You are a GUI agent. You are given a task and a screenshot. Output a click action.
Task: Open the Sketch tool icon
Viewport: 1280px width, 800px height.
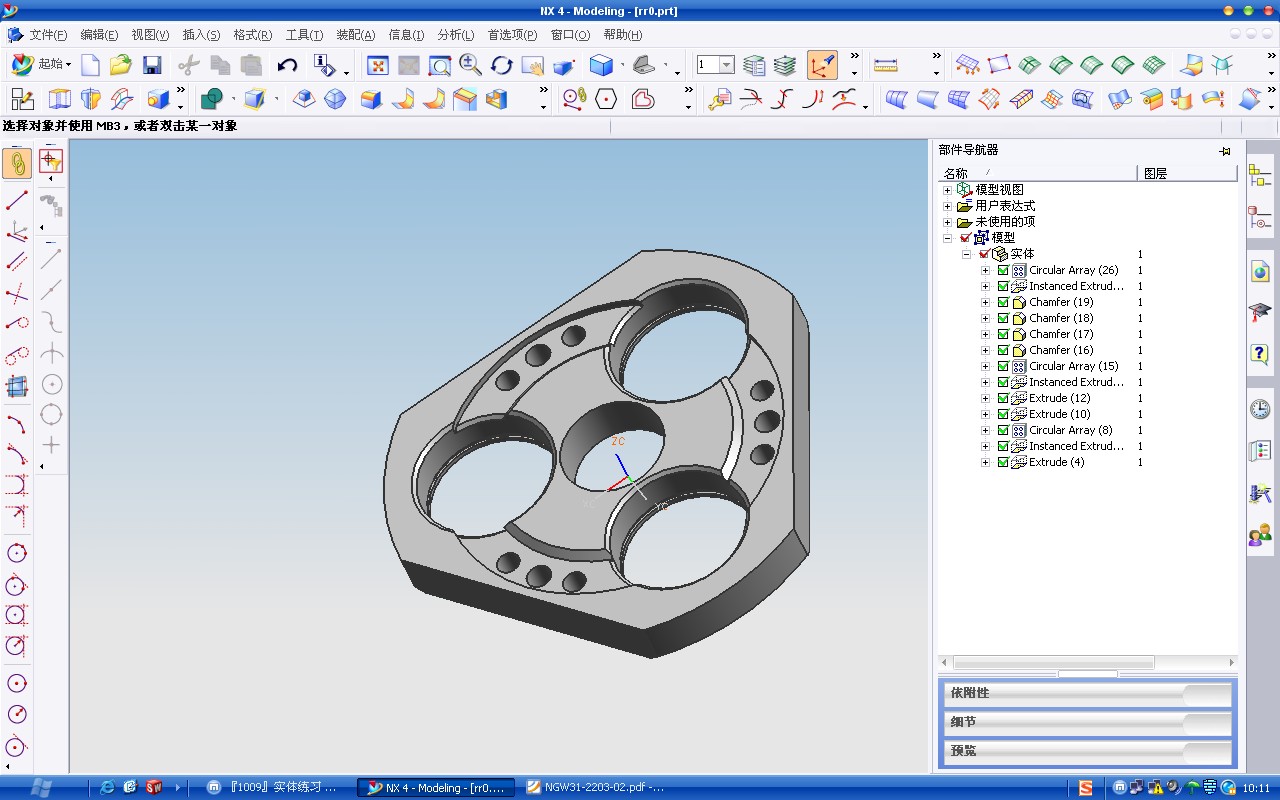click(22, 99)
